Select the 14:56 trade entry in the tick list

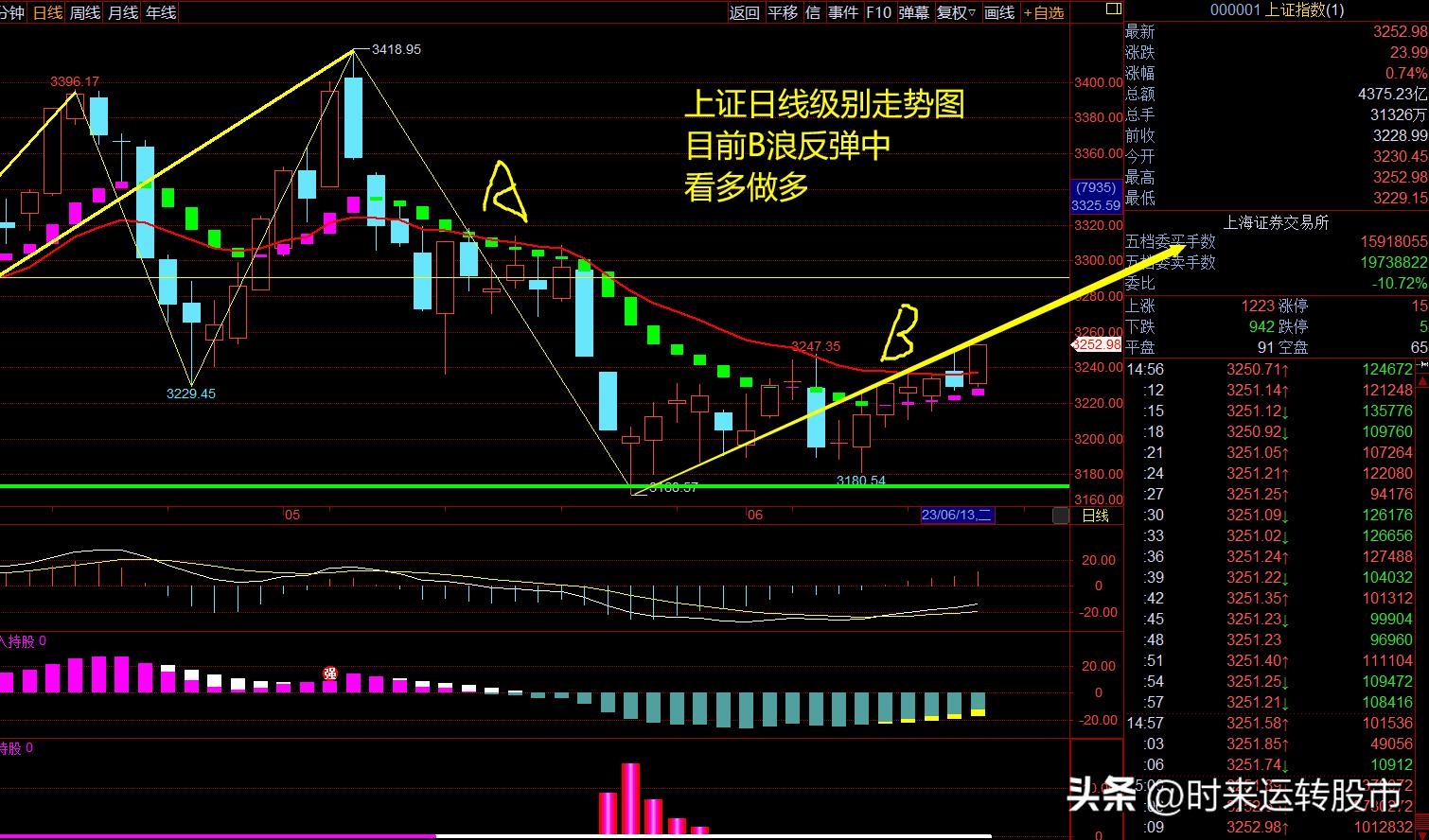(x=1144, y=369)
